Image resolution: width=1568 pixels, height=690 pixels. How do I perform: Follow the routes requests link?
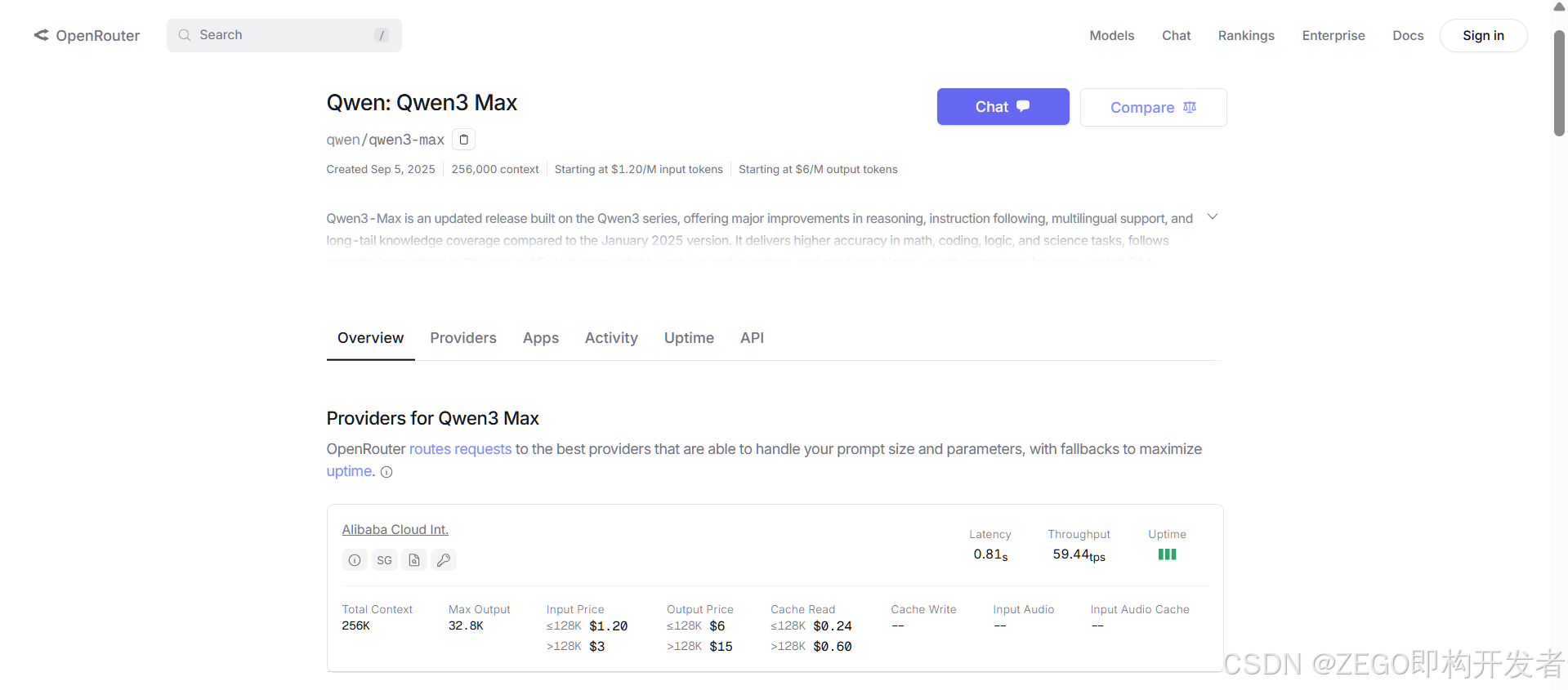pyautogui.click(x=460, y=449)
